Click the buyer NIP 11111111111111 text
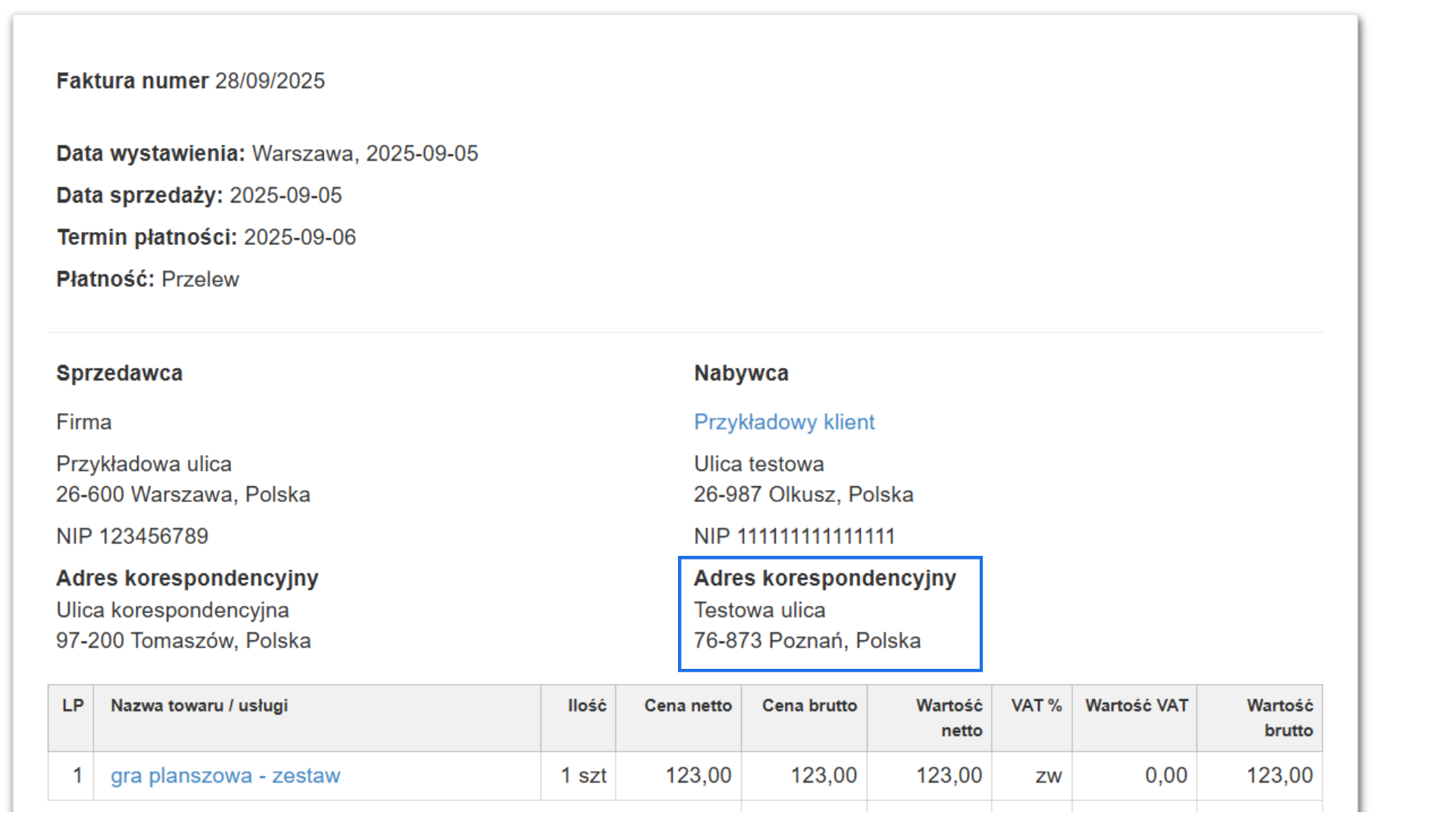Screen dimensions: 1456x819 (794, 536)
